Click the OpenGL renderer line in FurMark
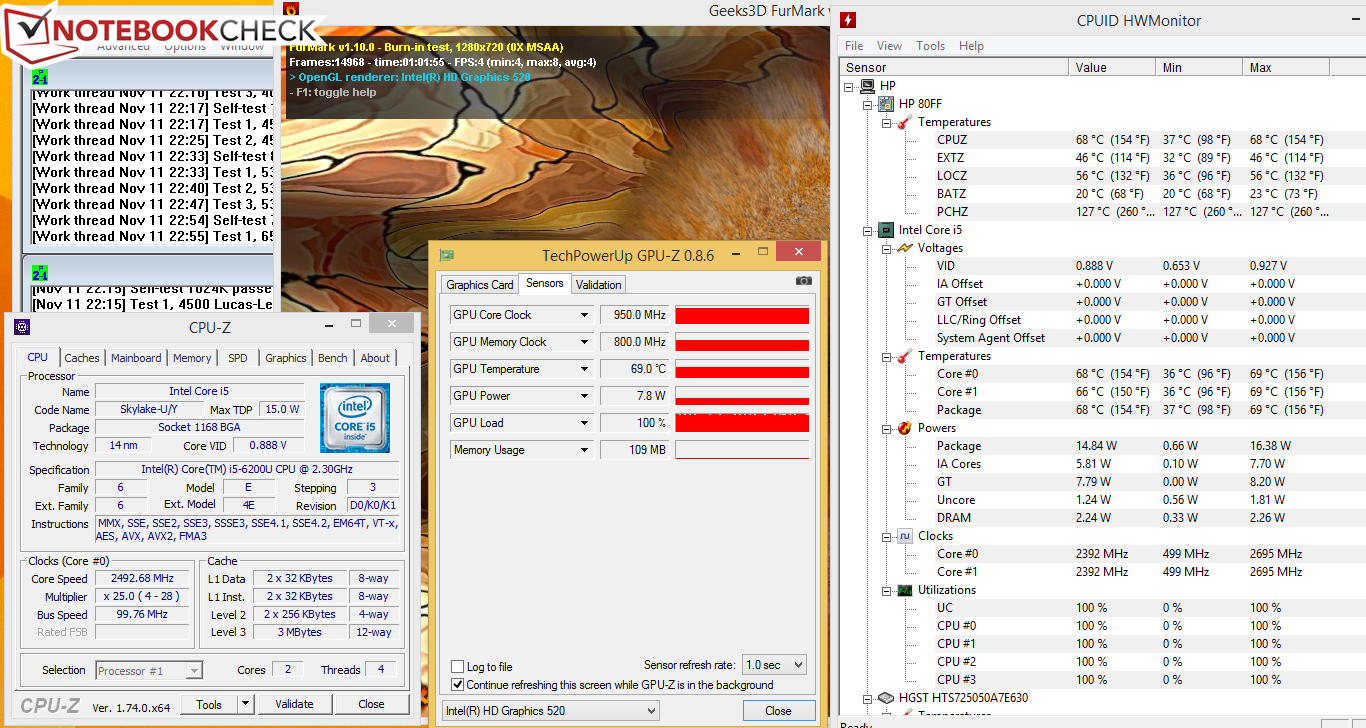 click(x=410, y=77)
